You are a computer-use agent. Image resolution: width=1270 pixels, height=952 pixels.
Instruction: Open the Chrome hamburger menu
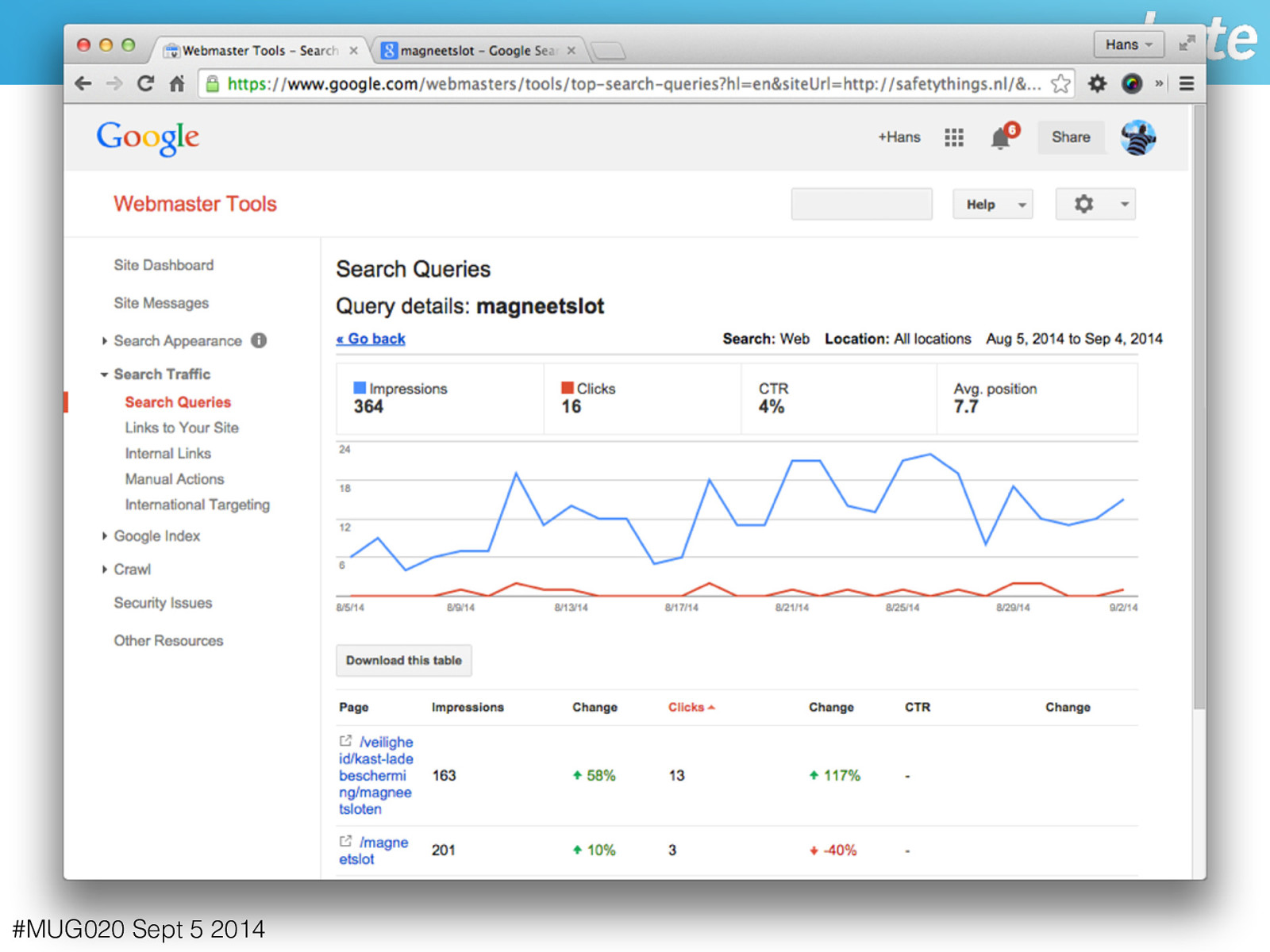[x=1187, y=83]
